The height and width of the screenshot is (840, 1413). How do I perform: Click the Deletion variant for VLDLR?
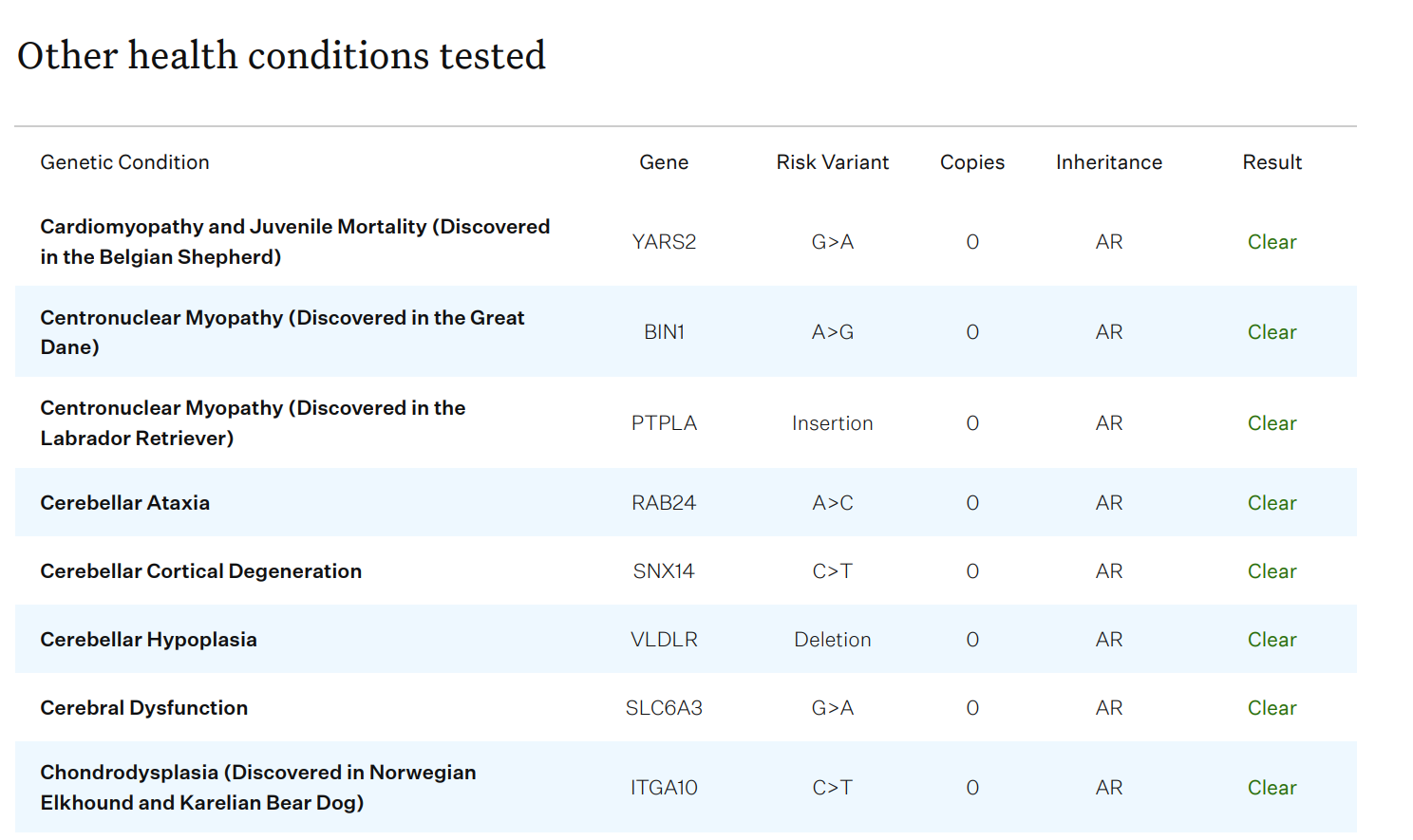[833, 640]
